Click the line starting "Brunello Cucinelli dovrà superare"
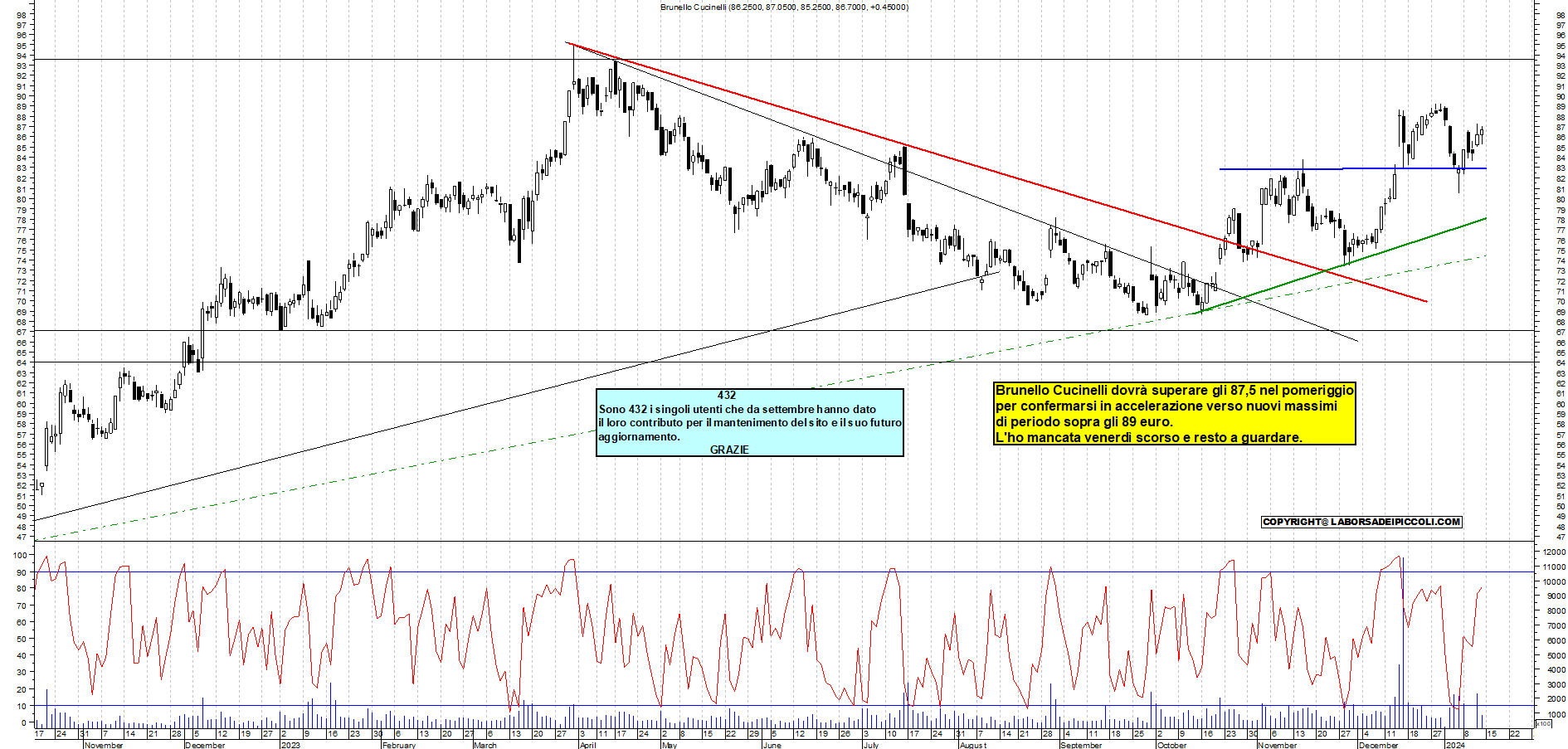The image size is (1568, 749). [1175, 390]
